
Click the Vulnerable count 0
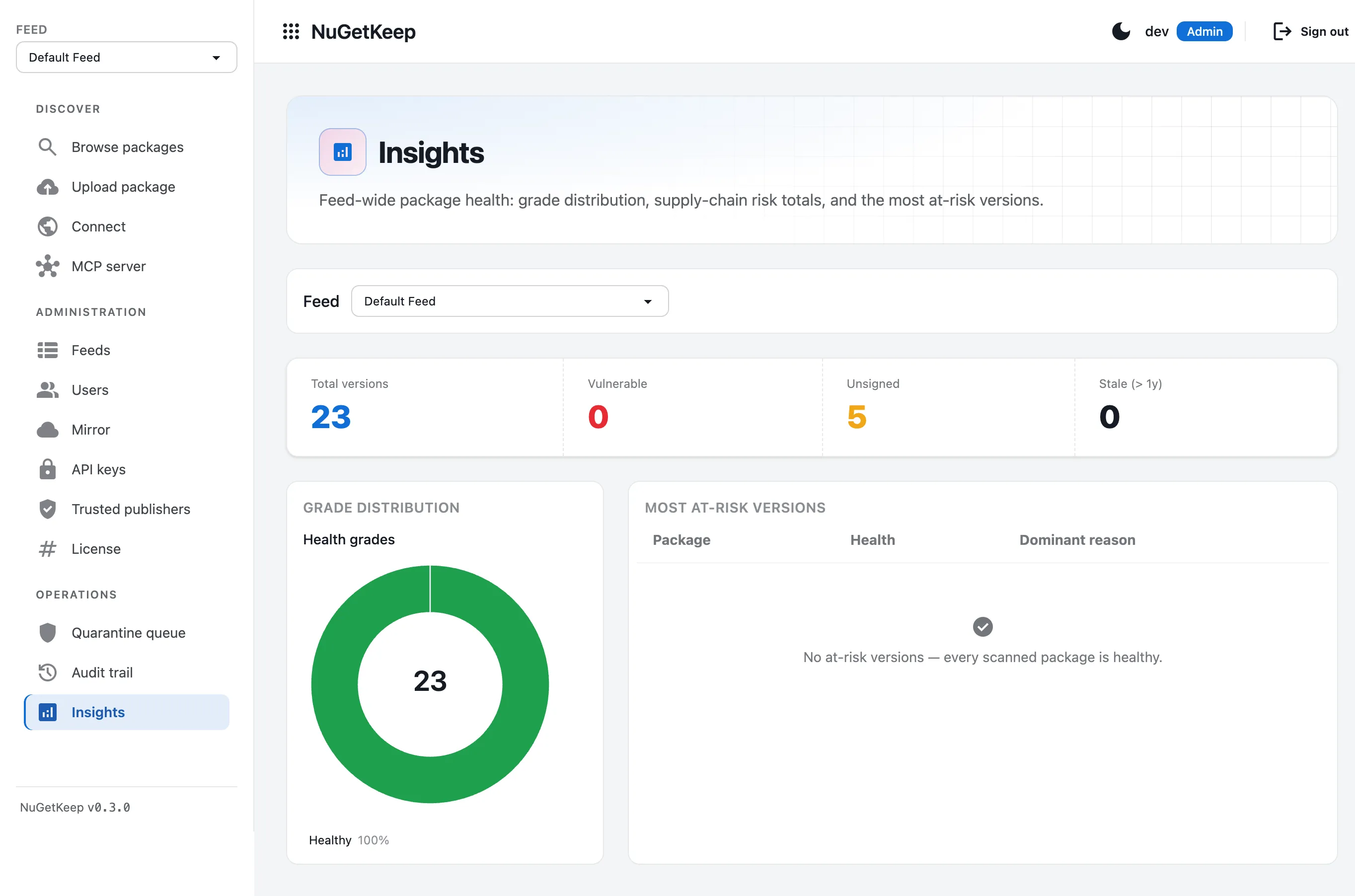598,417
